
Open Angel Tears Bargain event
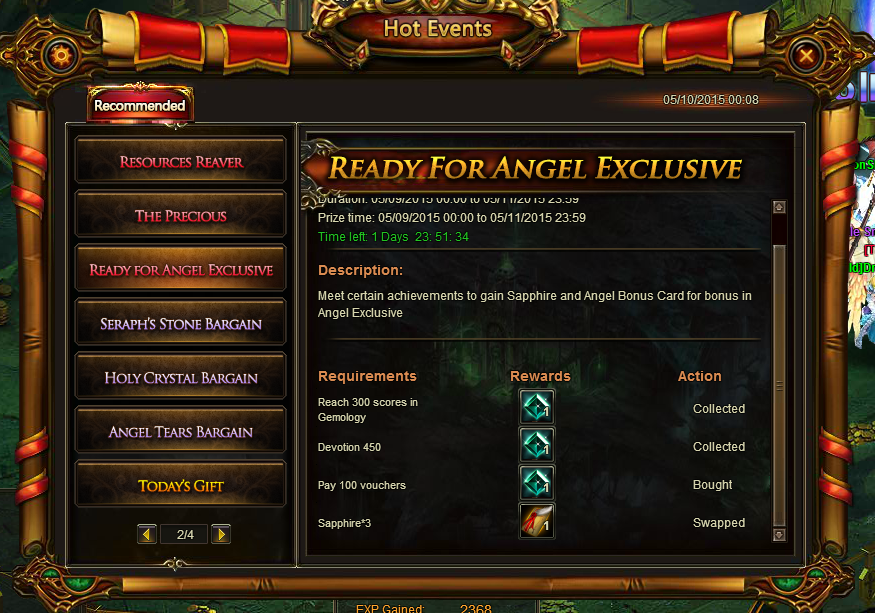pos(181,430)
